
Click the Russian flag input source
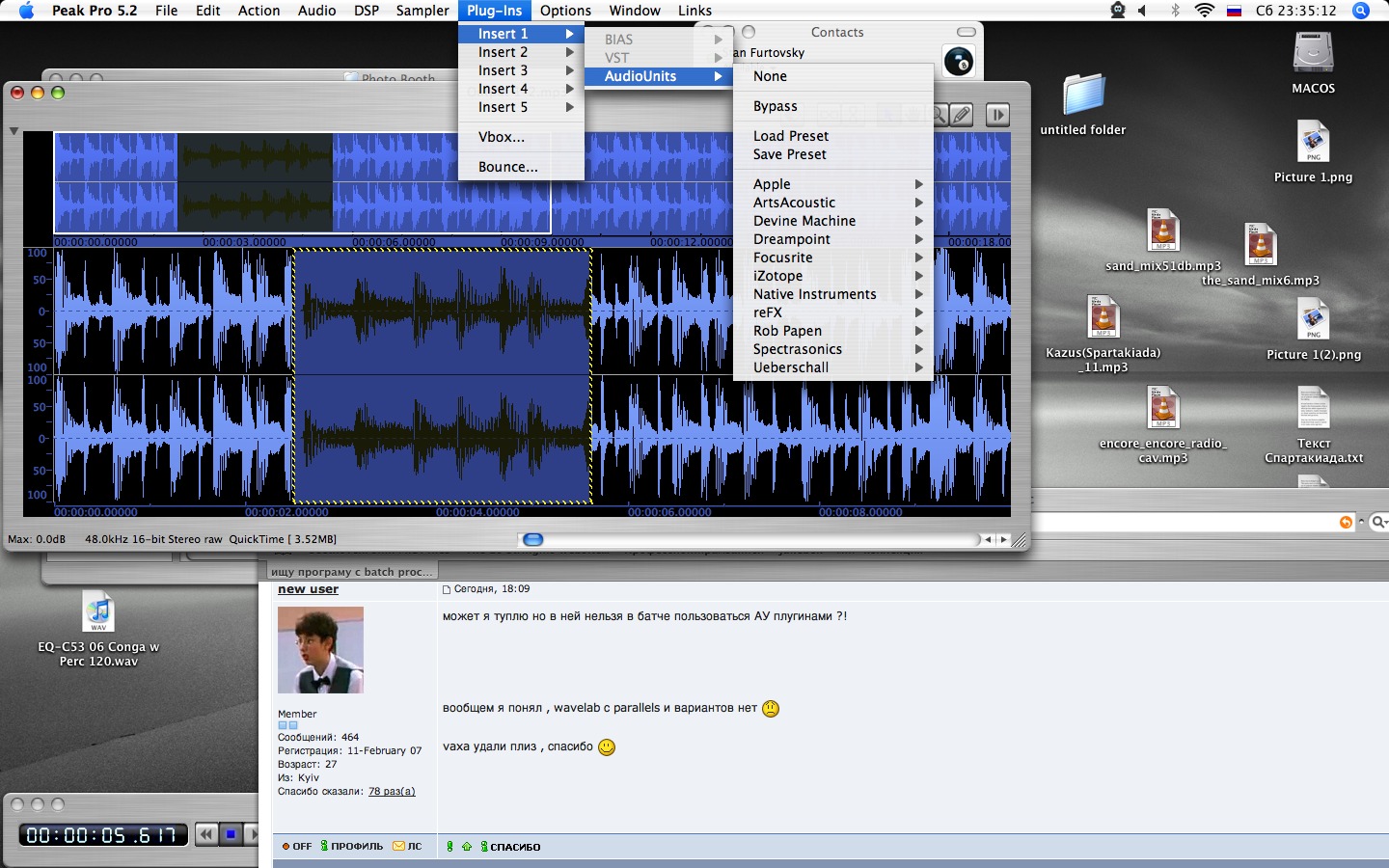tap(1234, 11)
